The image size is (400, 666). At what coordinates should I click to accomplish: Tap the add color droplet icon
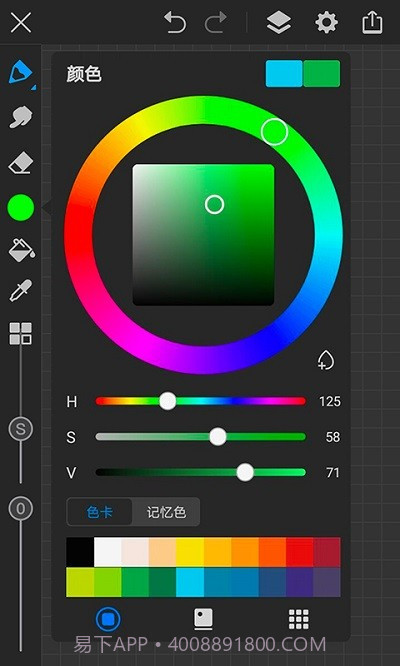tap(326, 360)
